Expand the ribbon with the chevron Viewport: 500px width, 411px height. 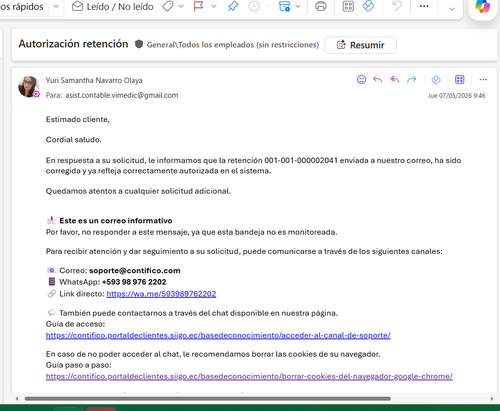click(452, 9)
